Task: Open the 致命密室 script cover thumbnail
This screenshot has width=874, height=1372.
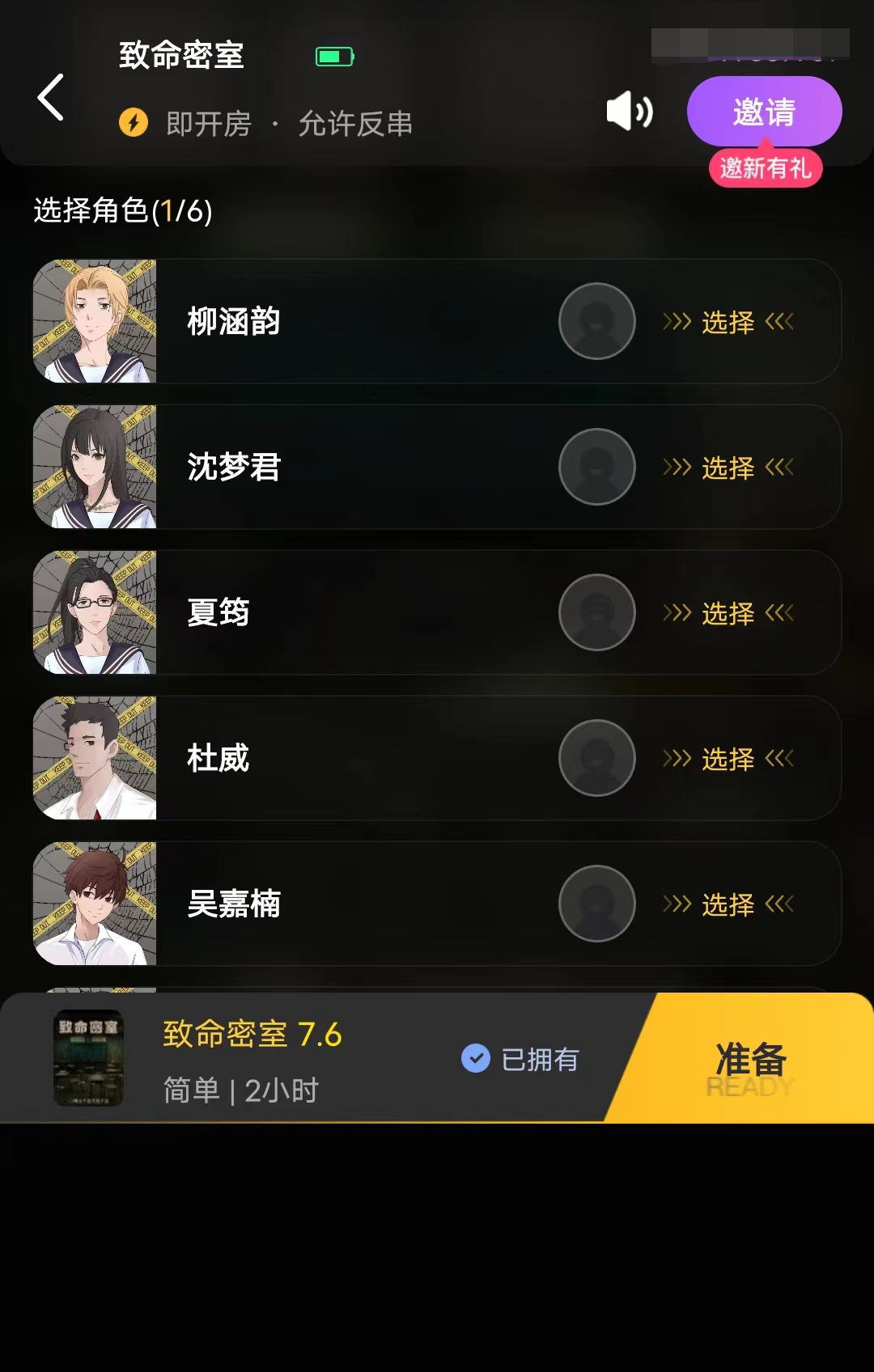Action: point(88,1058)
